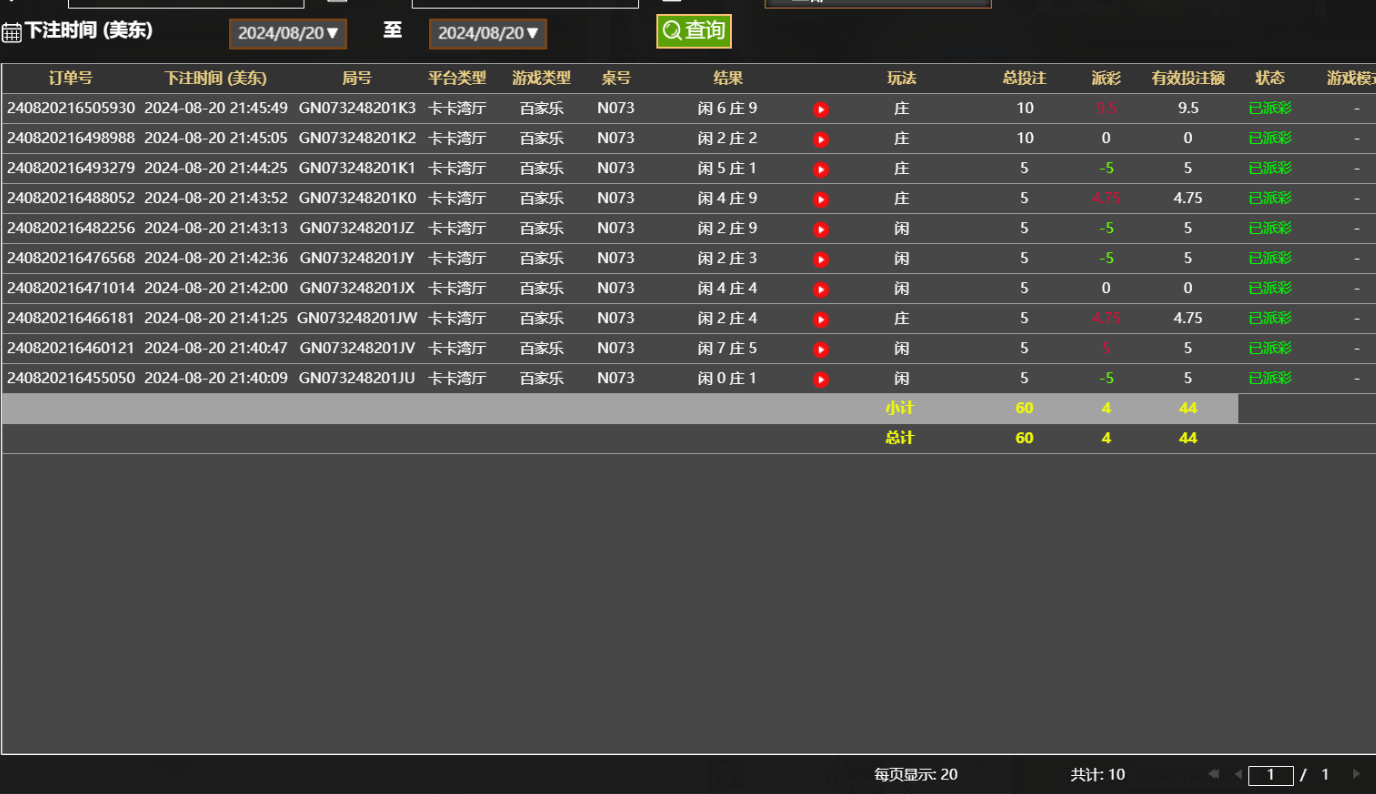The image size is (1376, 794).
Task: Play video for round GN073248201JY
Action: click(x=821, y=259)
